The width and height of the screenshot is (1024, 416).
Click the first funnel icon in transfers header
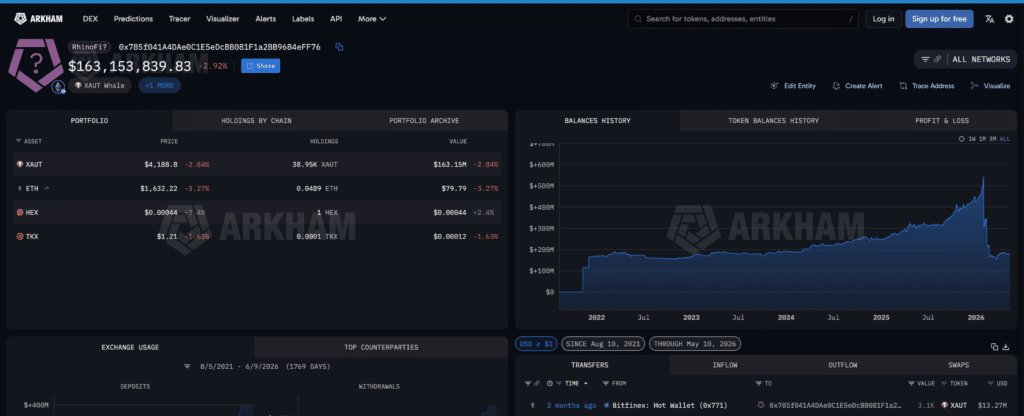tap(528, 383)
